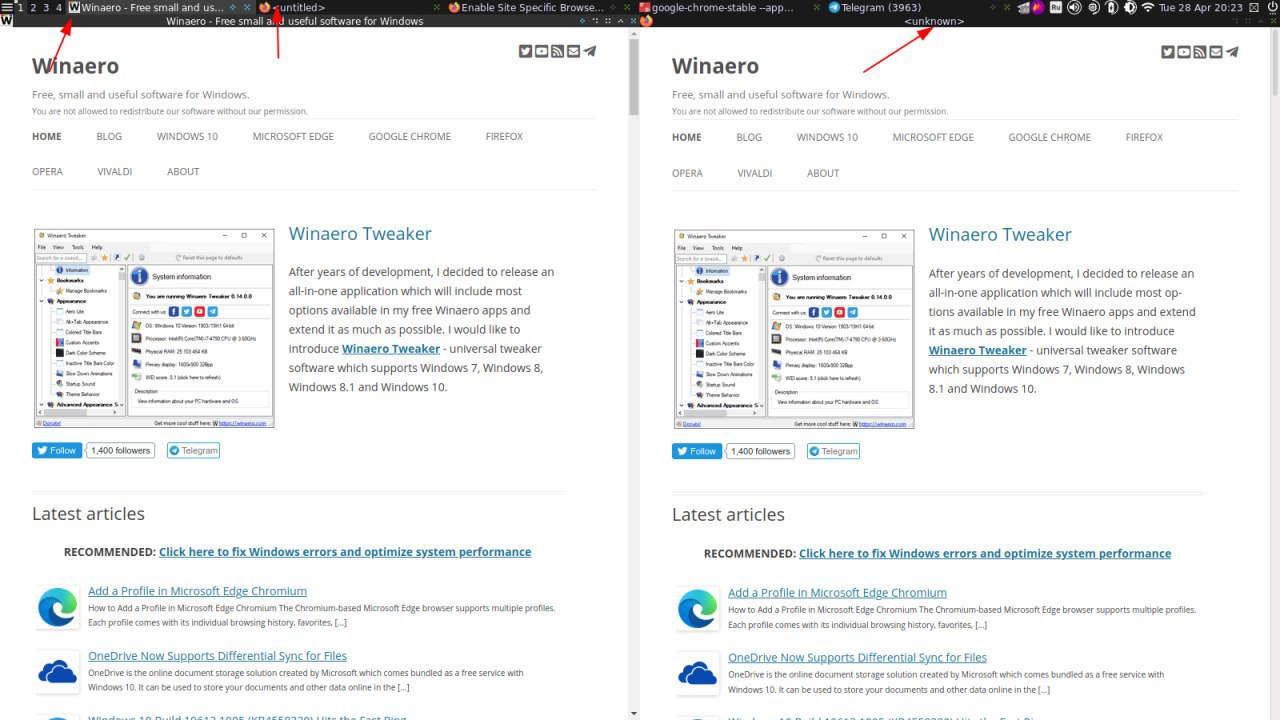Open Winaero Tweaker screenshot thumbnail in left window
This screenshot has height=720, width=1280.
(x=154, y=329)
